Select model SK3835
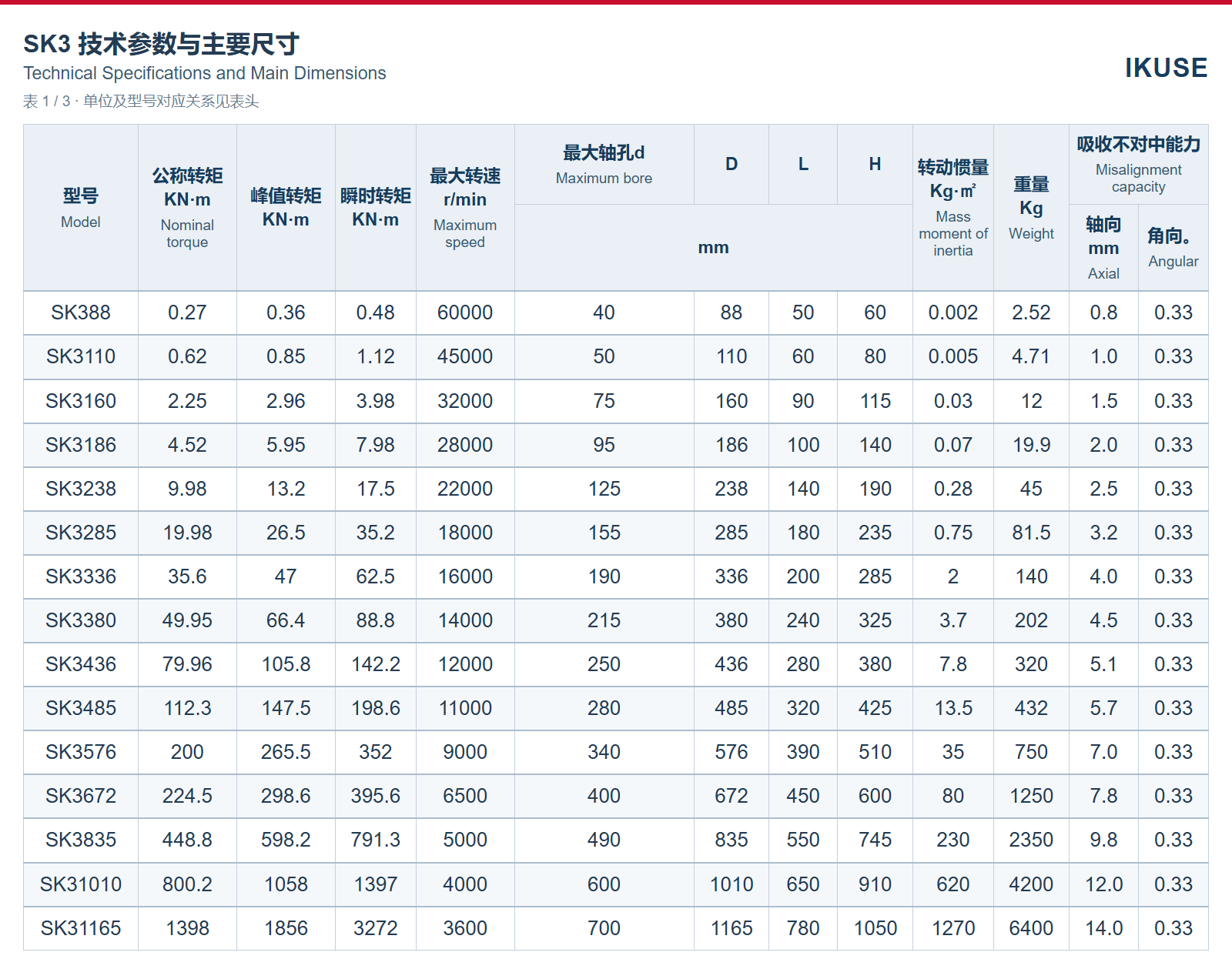Screen dimensions: 1232x969 pos(81,840)
